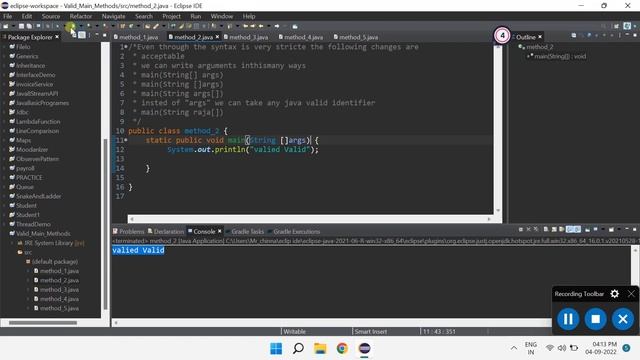
Task: Click the green Run button in toolbar
Action: [x=72, y=26]
